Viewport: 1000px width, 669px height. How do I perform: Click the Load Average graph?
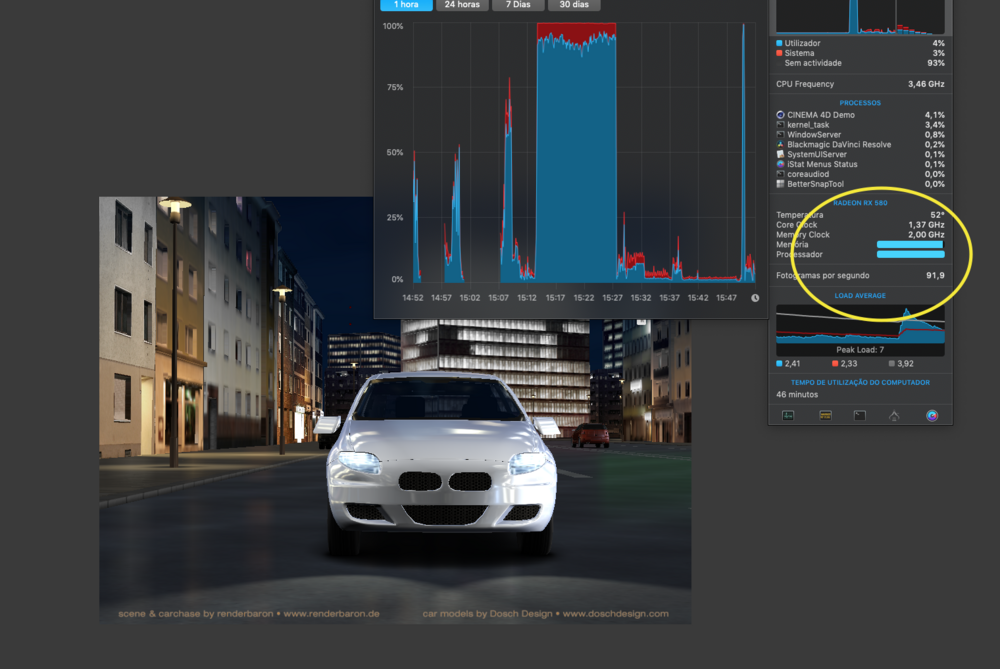click(860, 325)
